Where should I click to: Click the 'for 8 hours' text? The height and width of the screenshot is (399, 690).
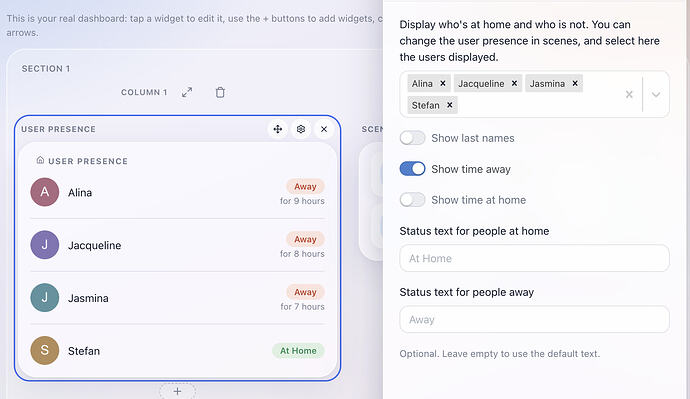point(302,254)
